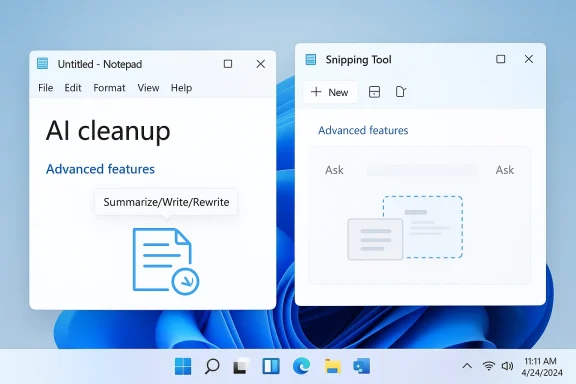Open the File menu in Notepad

pyautogui.click(x=46, y=88)
